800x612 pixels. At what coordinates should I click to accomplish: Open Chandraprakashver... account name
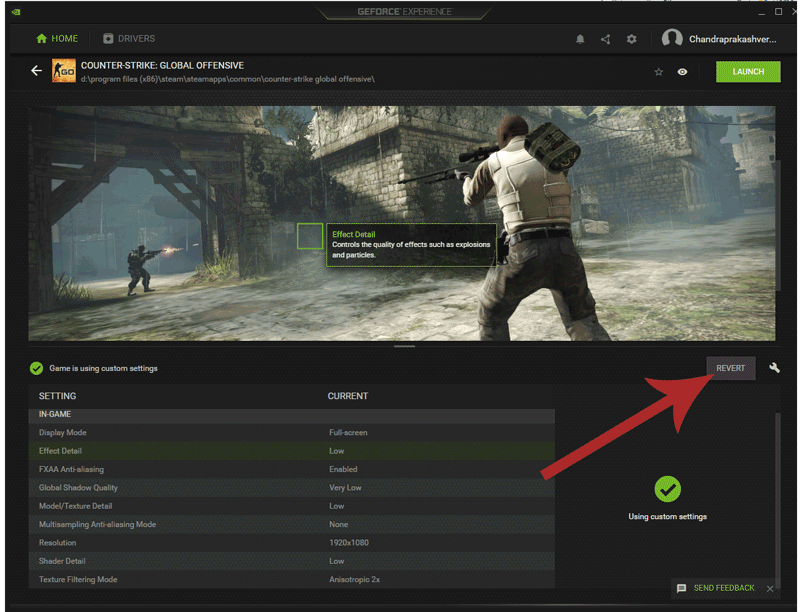click(x=733, y=39)
